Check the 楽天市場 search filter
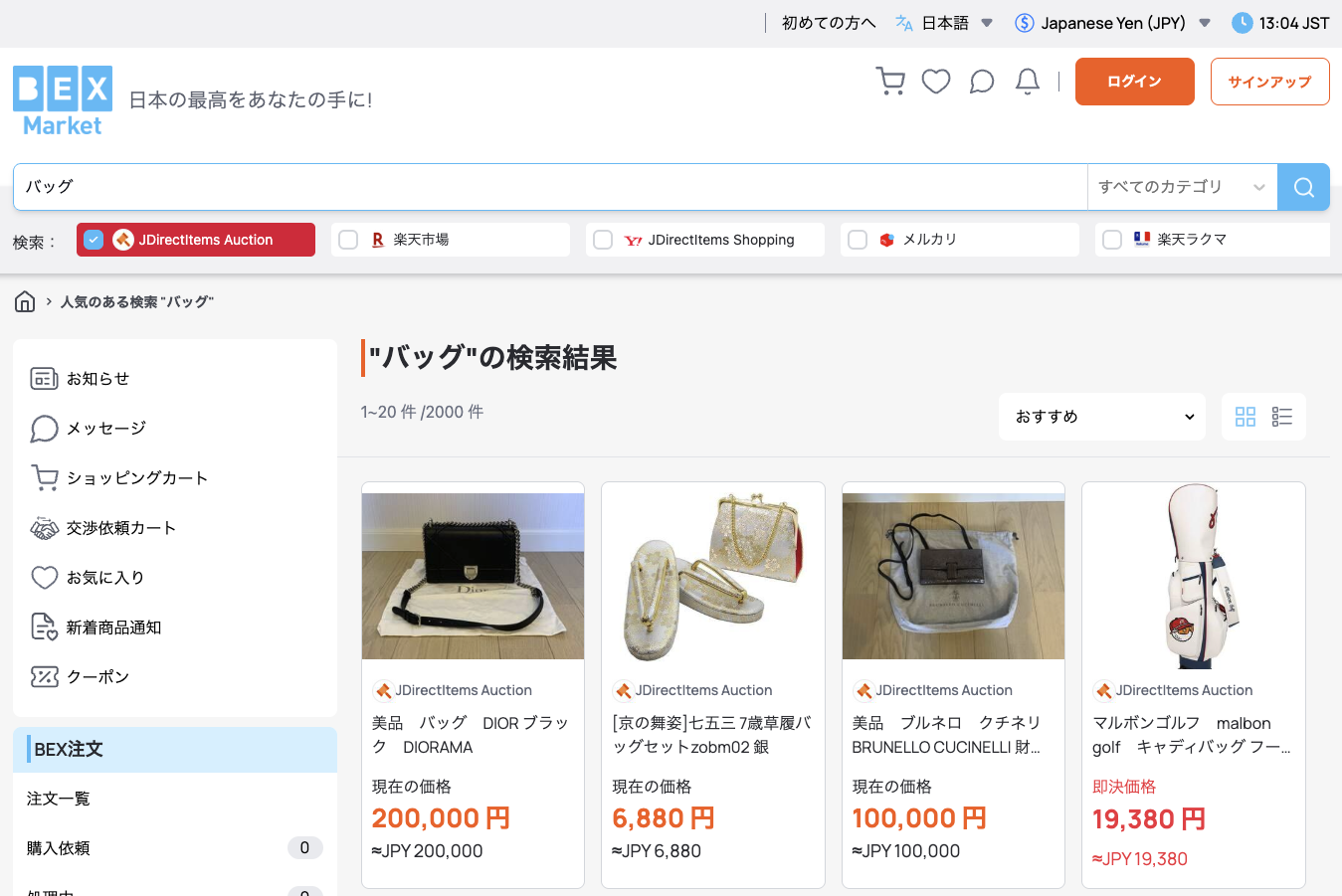The height and width of the screenshot is (896, 1342). (348, 240)
